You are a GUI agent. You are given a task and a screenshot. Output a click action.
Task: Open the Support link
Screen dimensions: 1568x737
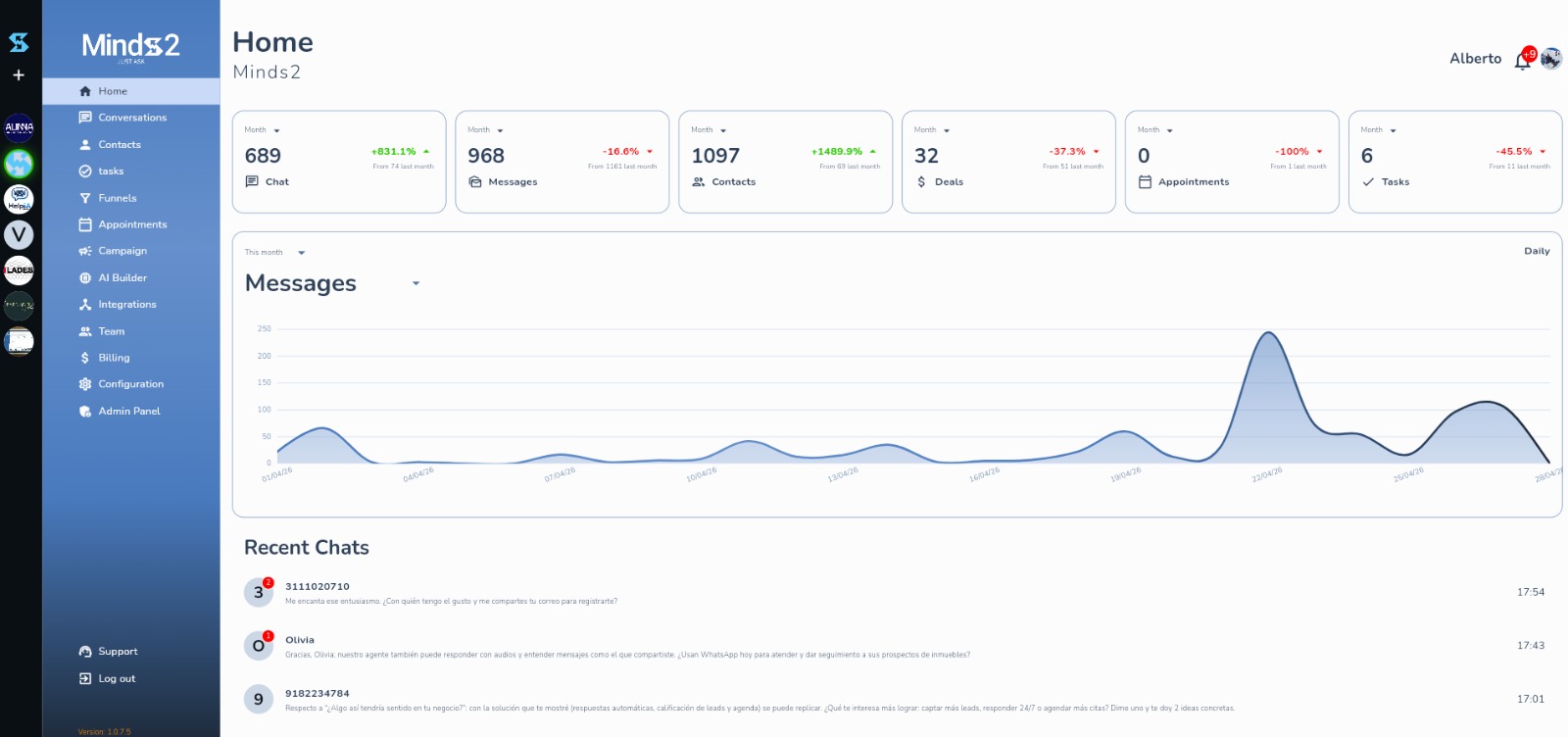click(118, 652)
